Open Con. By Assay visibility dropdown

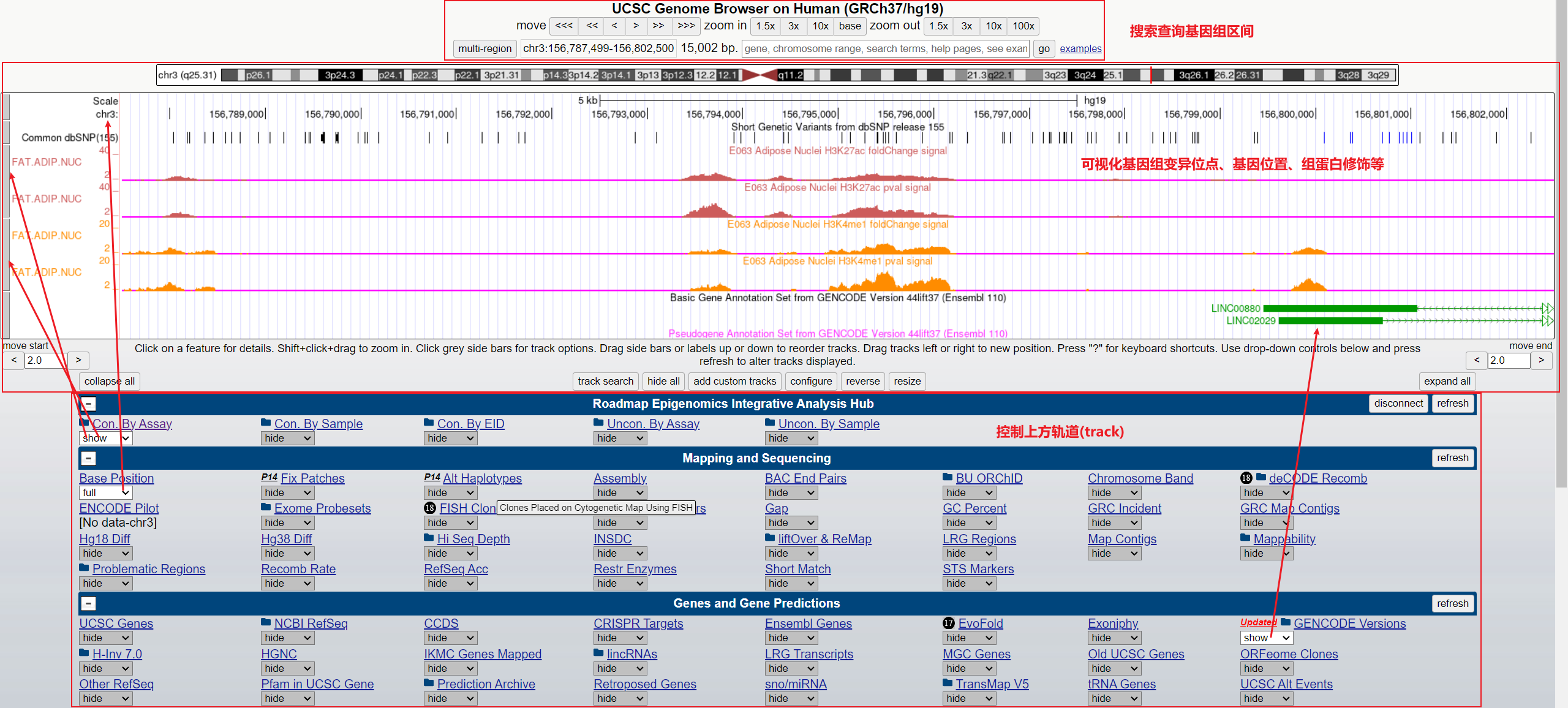106,439
